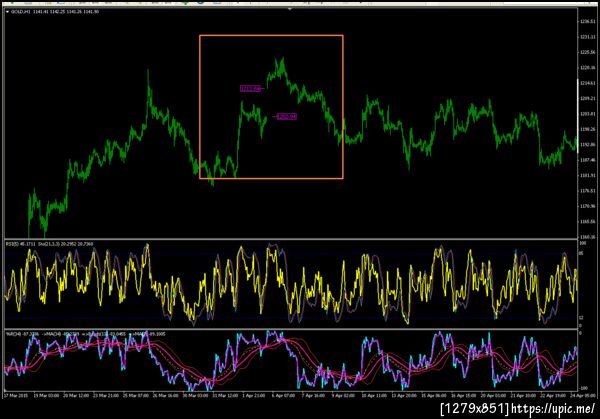Click the triangle beside GOLD,H1 title
The width and height of the screenshot is (600, 419).
point(7,12)
